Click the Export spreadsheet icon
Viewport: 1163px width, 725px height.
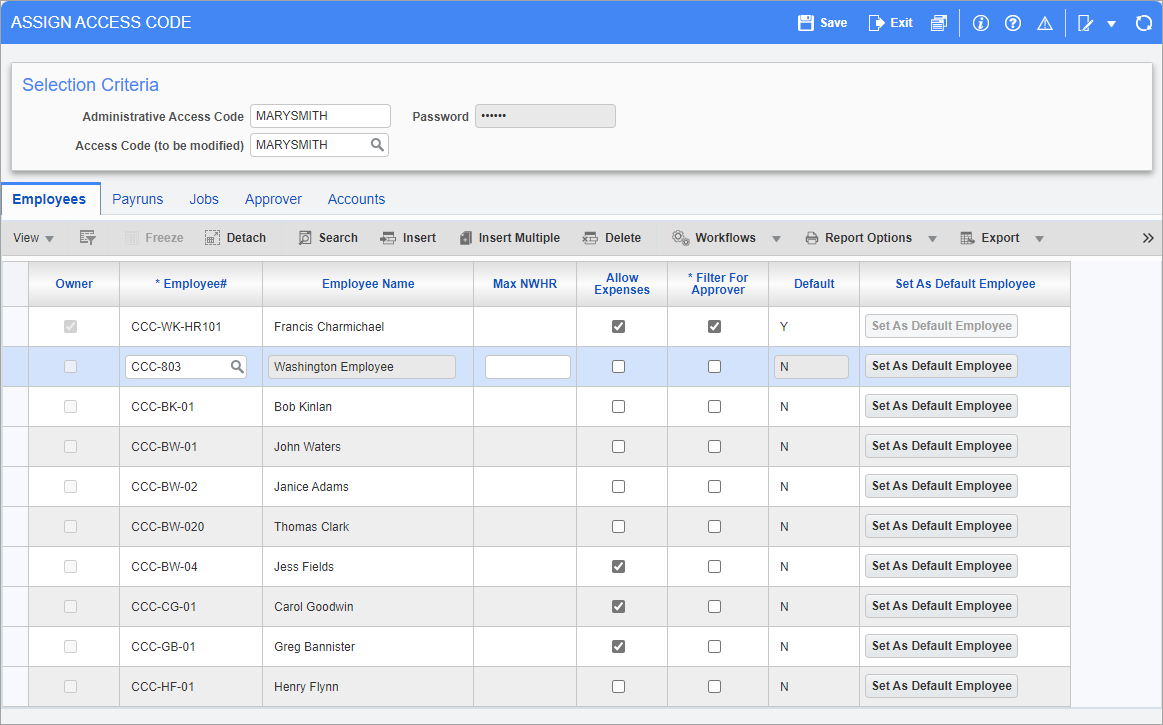tap(967, 237)
